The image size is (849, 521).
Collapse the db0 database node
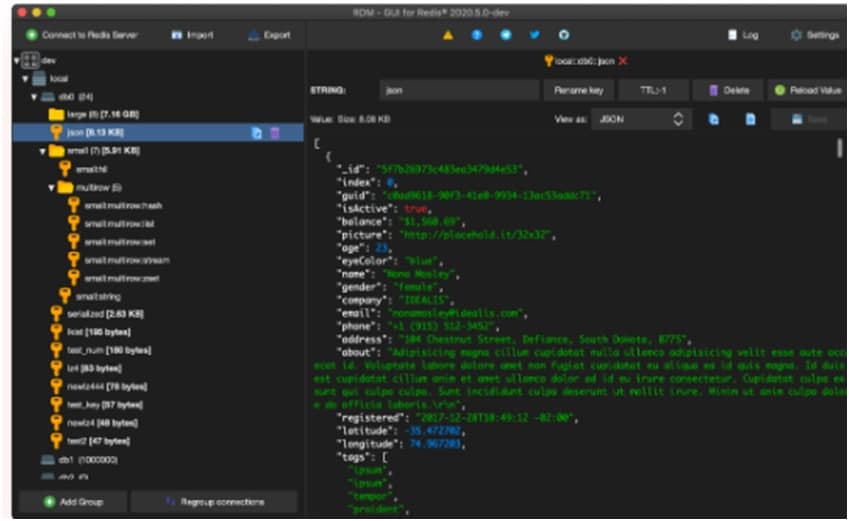[x=35, y=97]
